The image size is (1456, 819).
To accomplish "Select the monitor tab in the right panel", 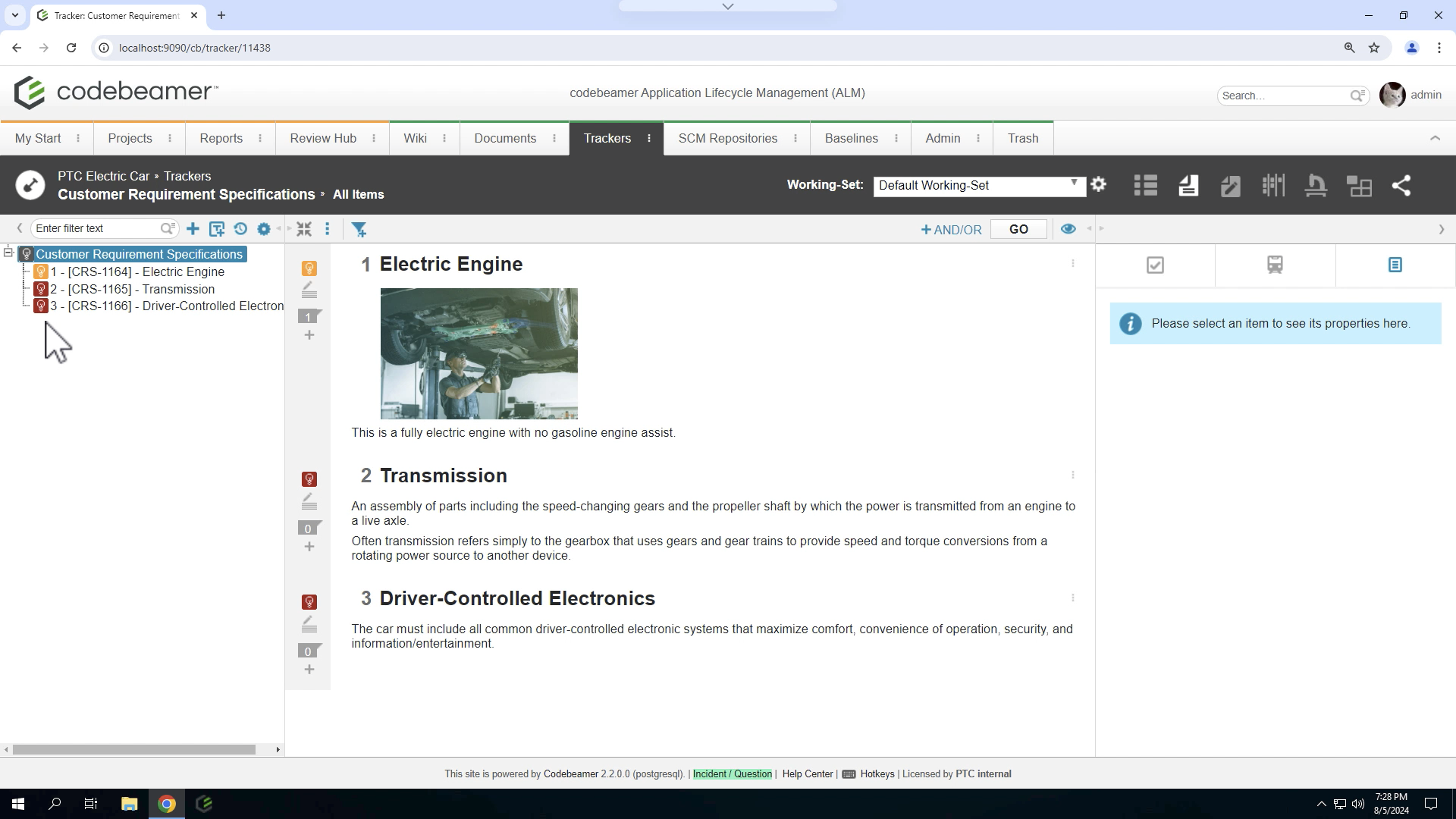I will point(1274,265).
